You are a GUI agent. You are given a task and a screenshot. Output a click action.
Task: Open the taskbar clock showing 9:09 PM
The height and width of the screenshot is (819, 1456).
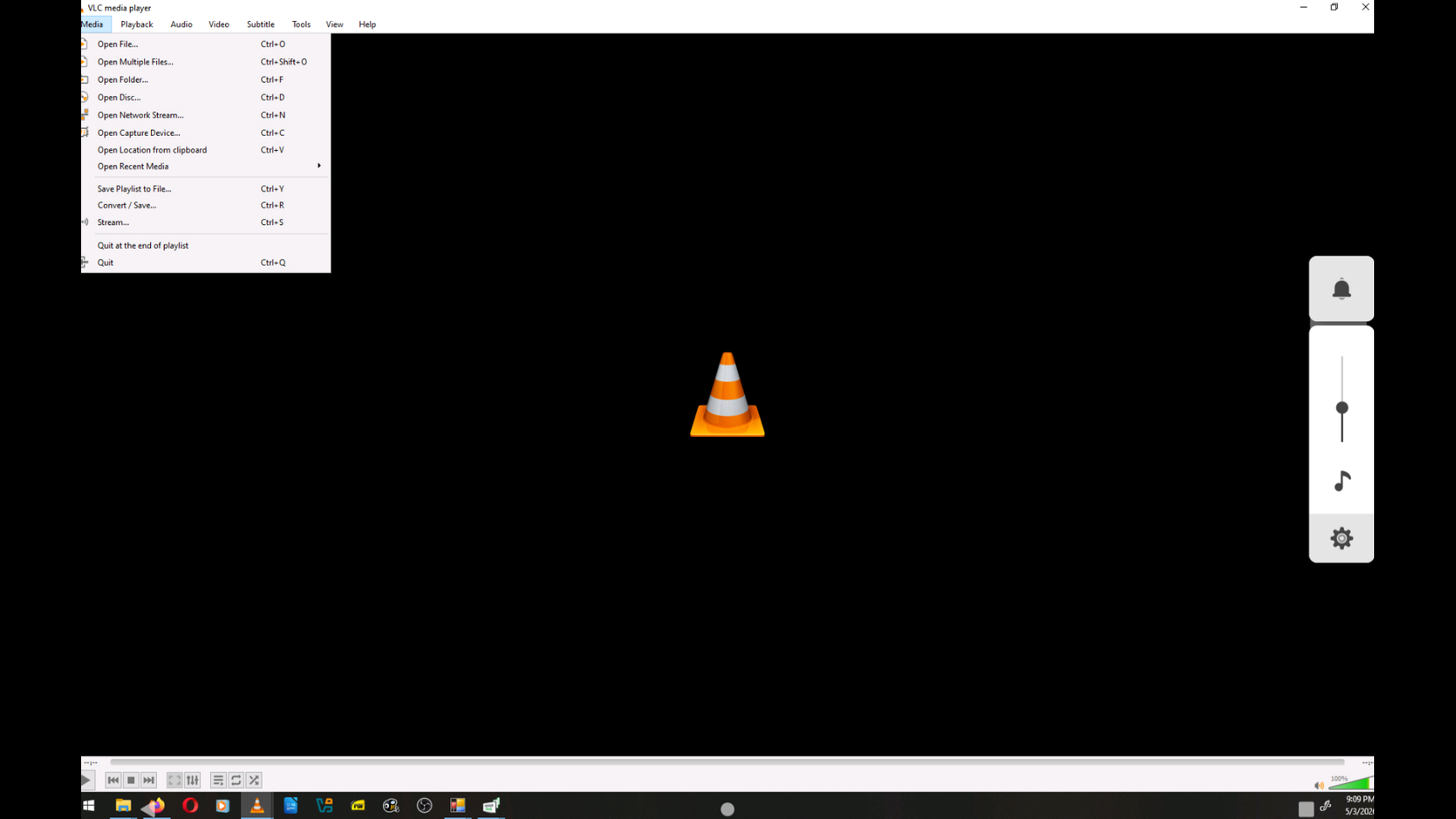[x=1359, y=805]
